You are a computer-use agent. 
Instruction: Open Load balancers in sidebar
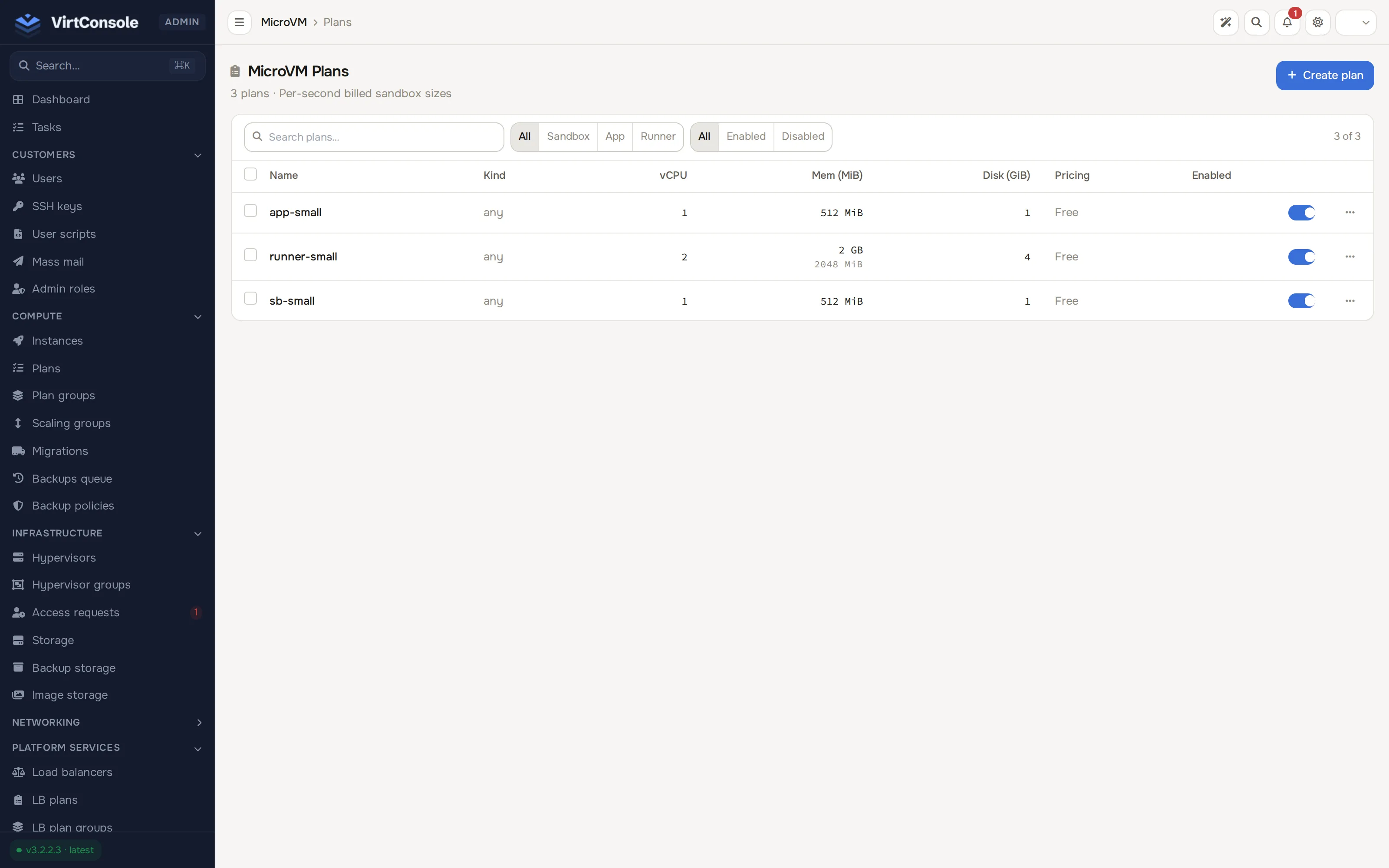107,772
